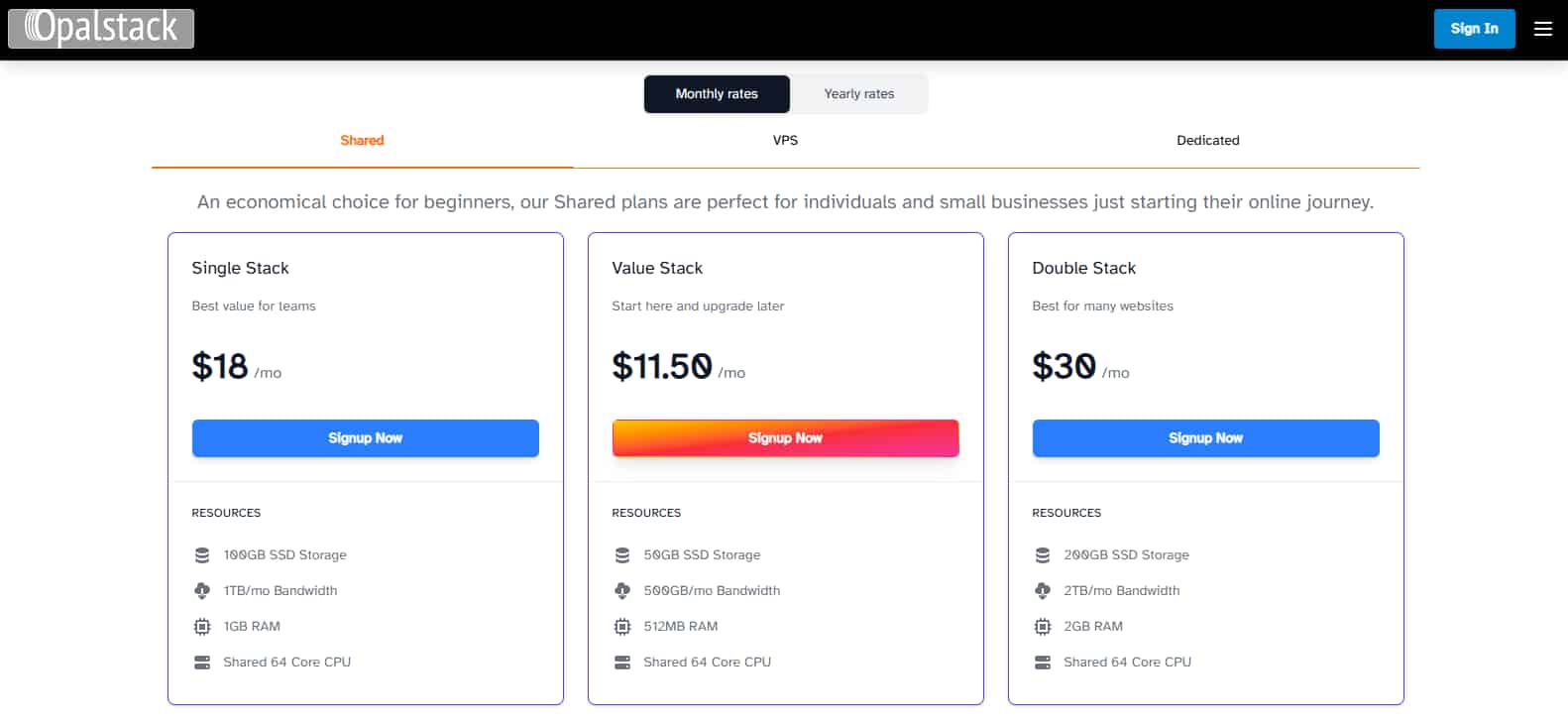Select the Dedicated tab
The height and width of the screenshot is (727, 1568).
[x=1207, y=141]
